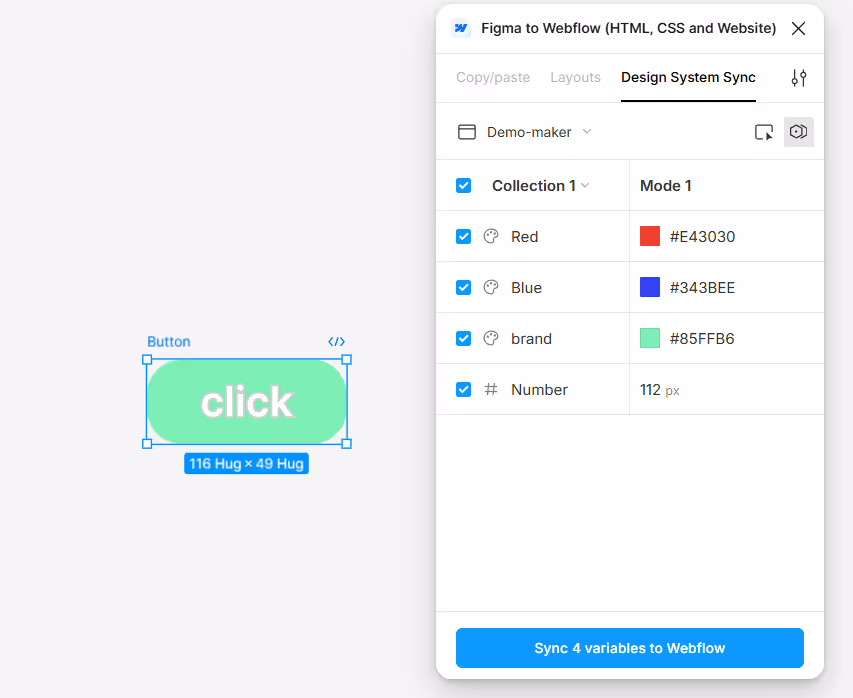
Task: Click the green #85FFB6 color swatch
Action: tap(650, 338)
